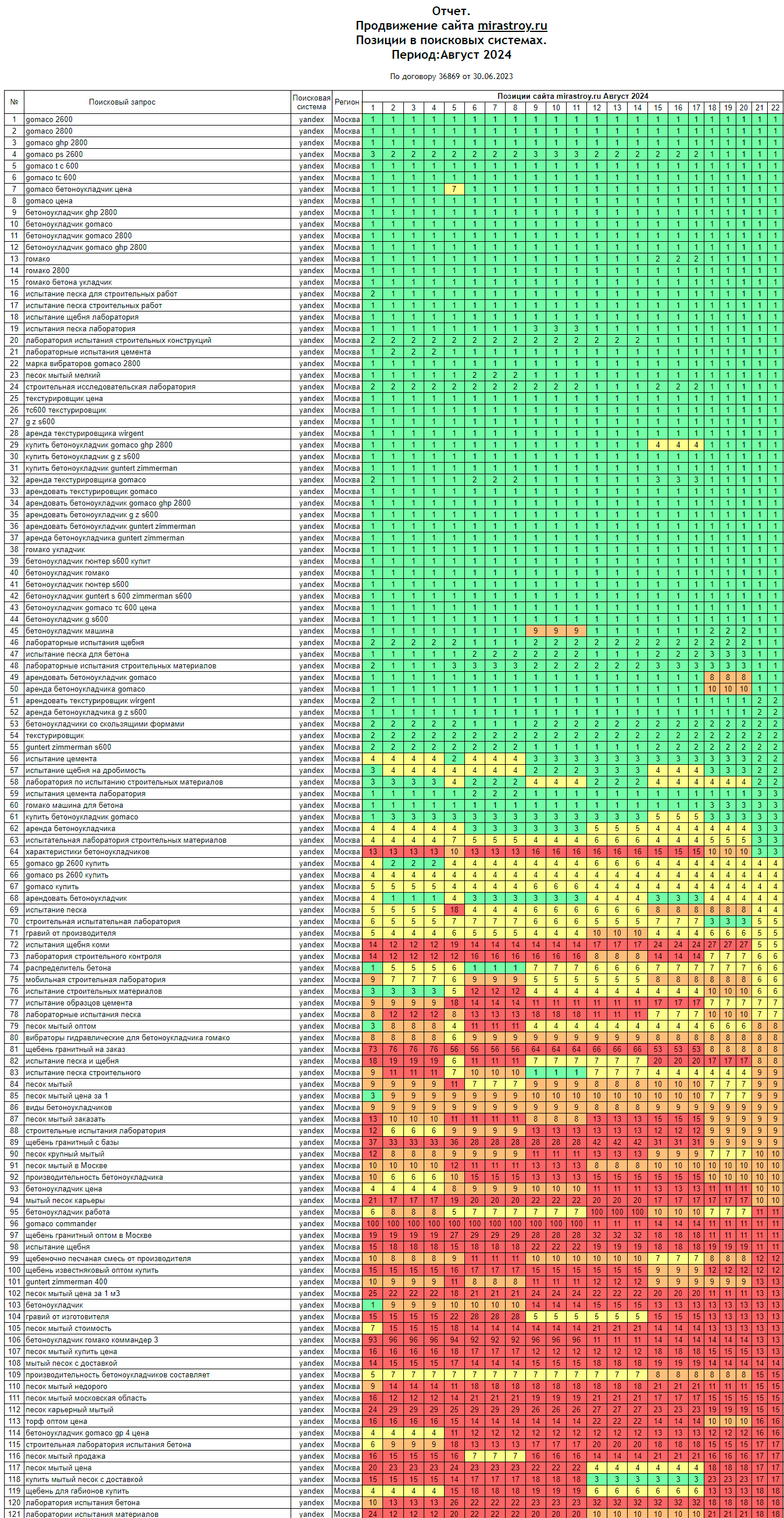Viewport: 784px width, 1518px height.
Task: Click 'щебень гранитный на заказ' query
Action: 76,1050
